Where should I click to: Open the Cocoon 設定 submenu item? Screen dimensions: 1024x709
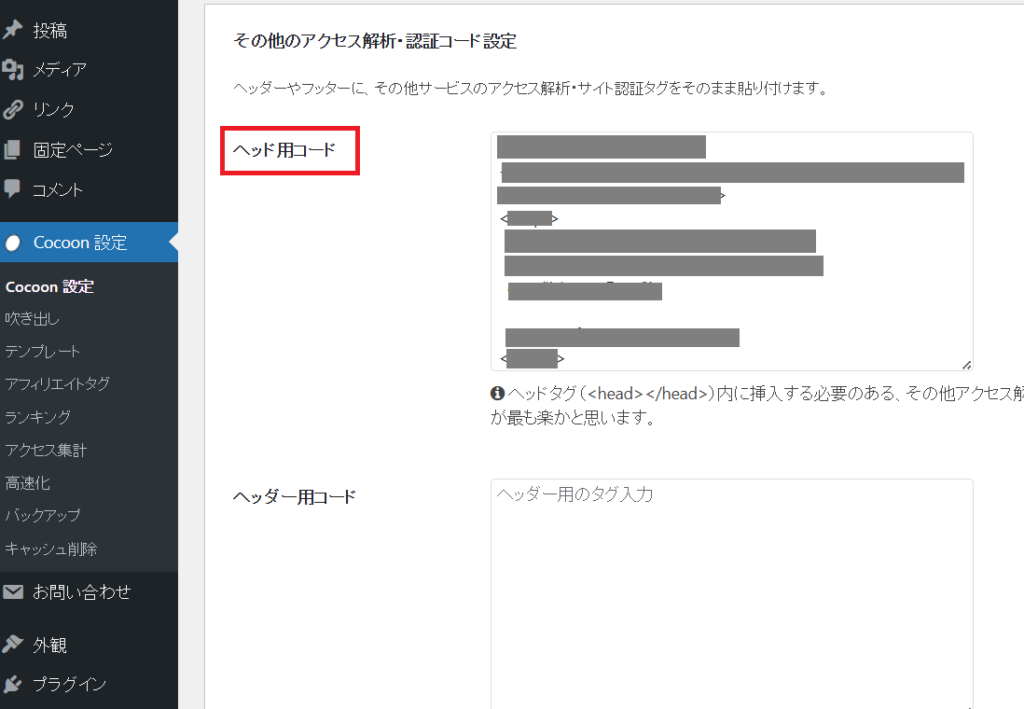[50, 287]
